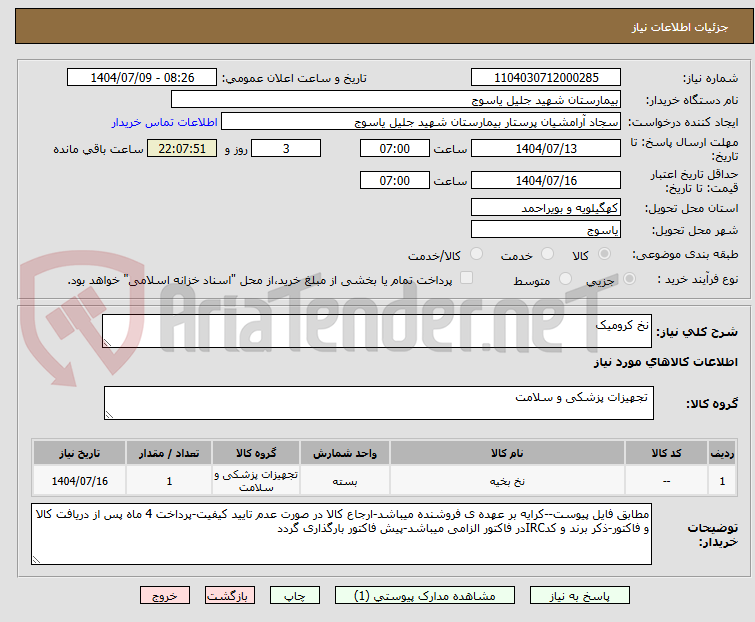Click the buyer notes textarea

[341, 534]
